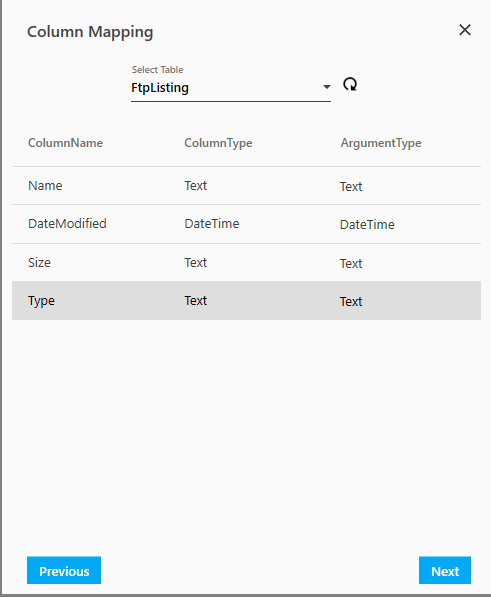Select the Size column row

point(246,263)
